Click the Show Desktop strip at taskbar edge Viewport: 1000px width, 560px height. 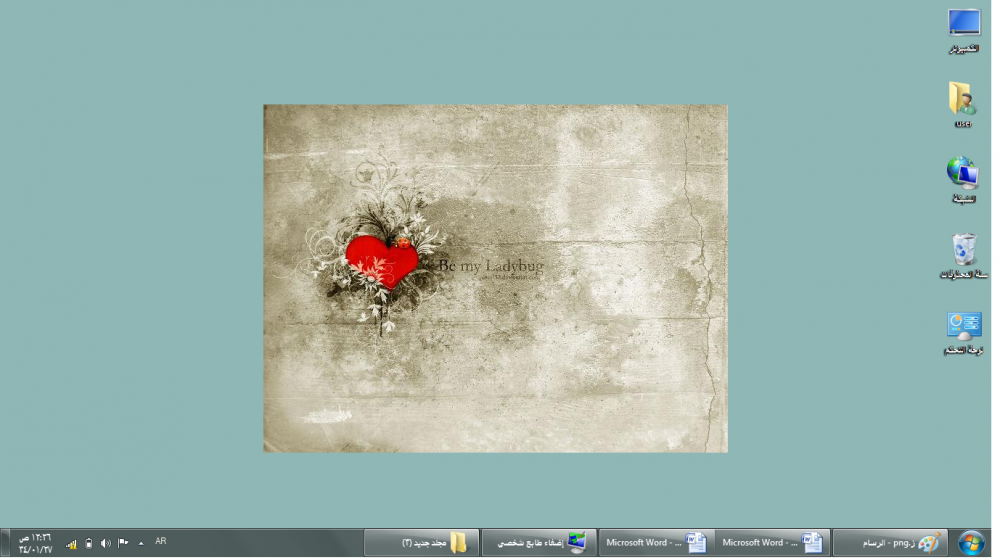[3, 543]
